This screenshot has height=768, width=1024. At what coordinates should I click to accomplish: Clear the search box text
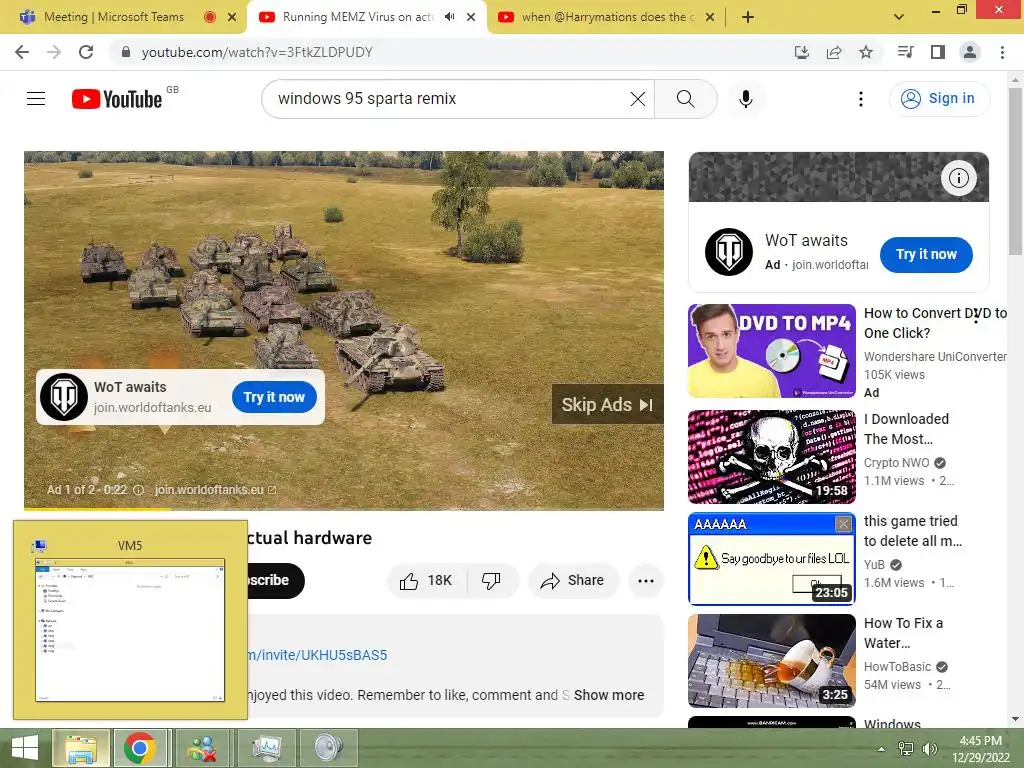tap(637, 99)
